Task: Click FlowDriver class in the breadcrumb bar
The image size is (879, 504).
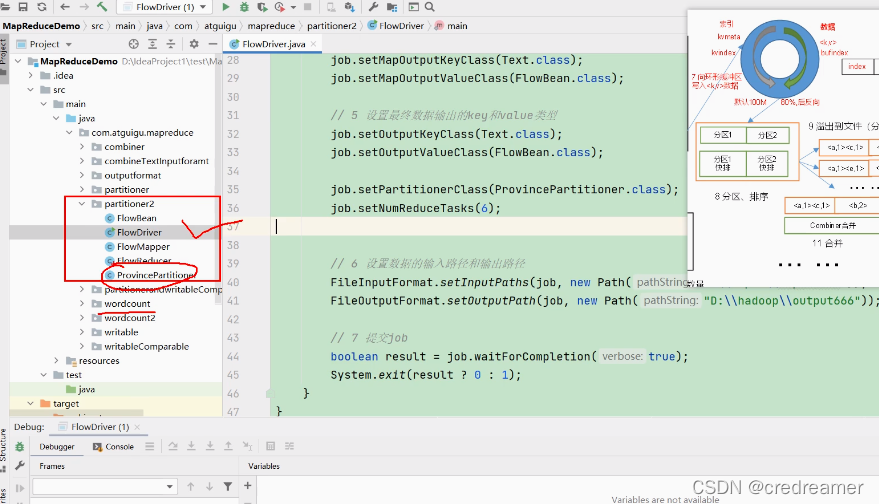Action: point(396,26)
